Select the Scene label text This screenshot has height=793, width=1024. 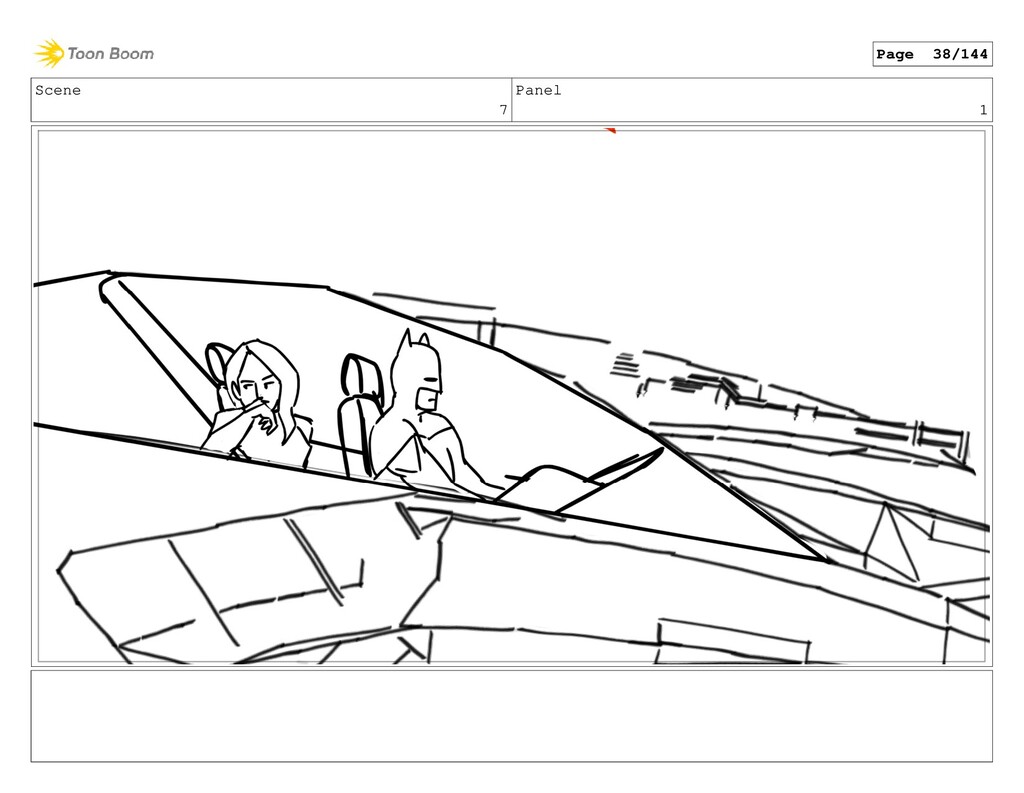pos(58,90)
